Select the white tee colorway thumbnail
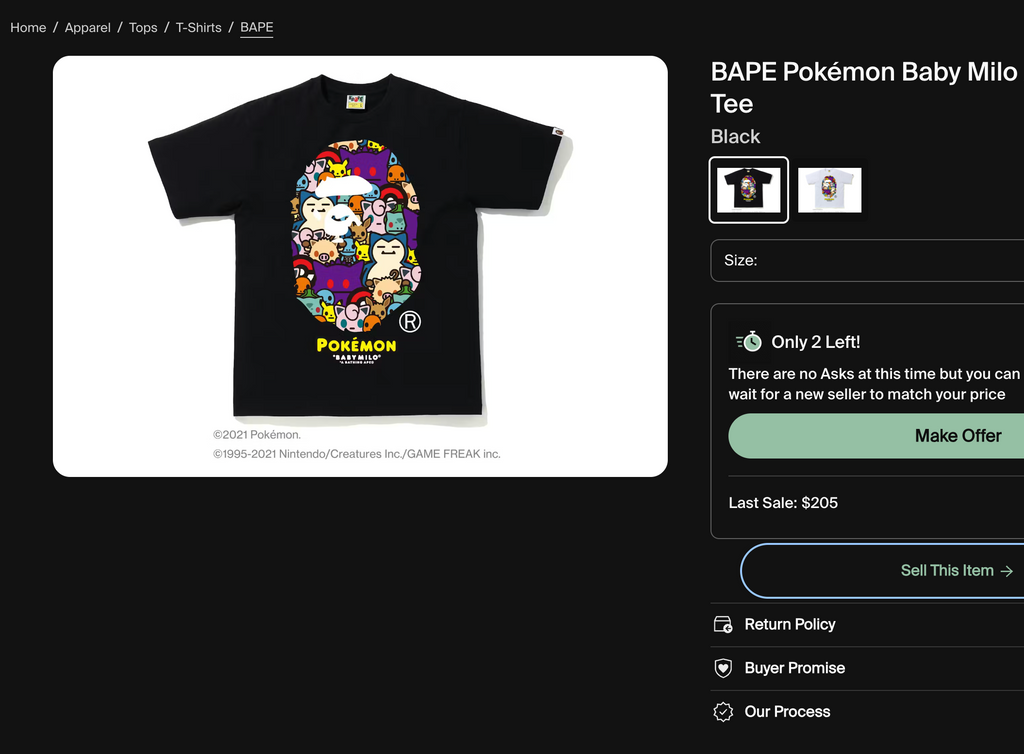This screenshot has width=1024, height=754. click(829, 189)
